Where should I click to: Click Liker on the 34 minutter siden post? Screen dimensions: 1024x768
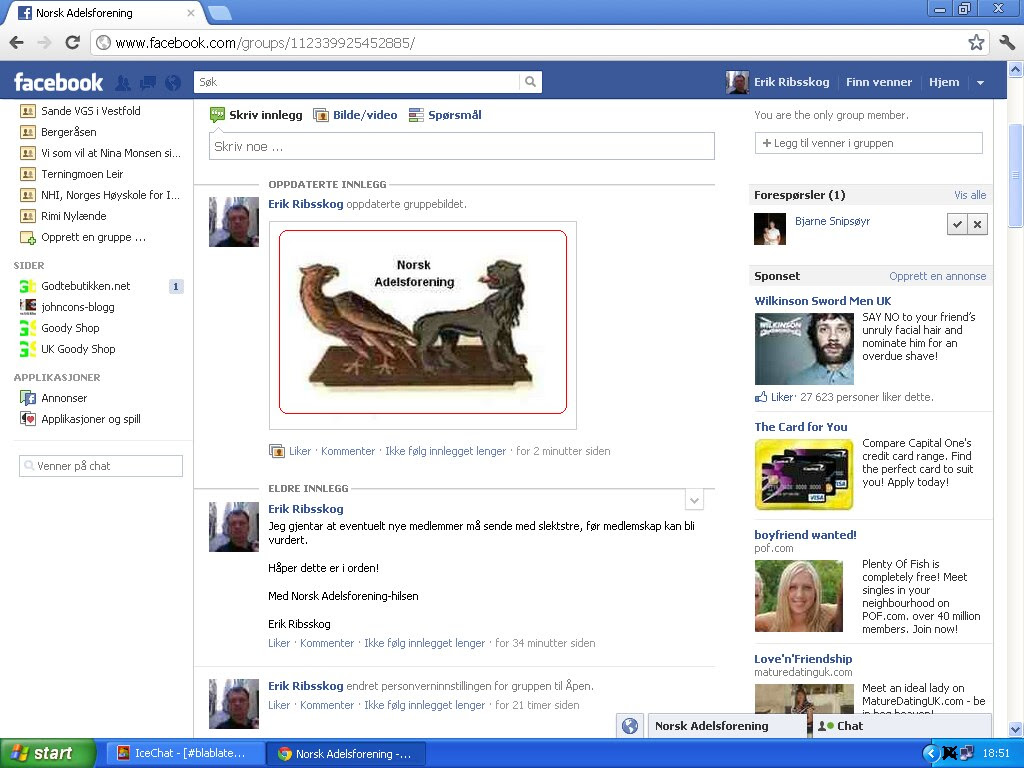[x=279, y=643]
